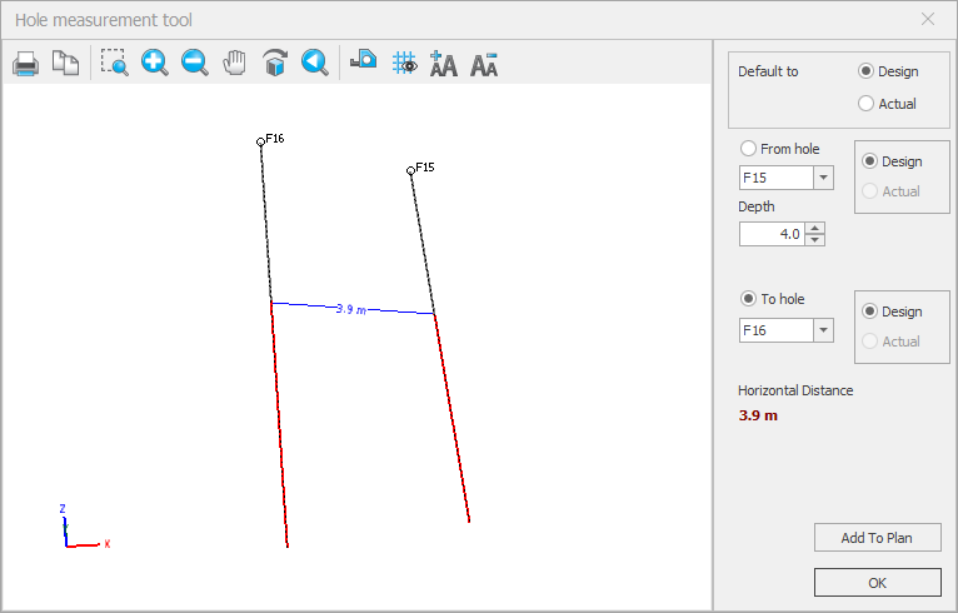Click the 3.9 m measurement label in the drawing

click(351, 309)
